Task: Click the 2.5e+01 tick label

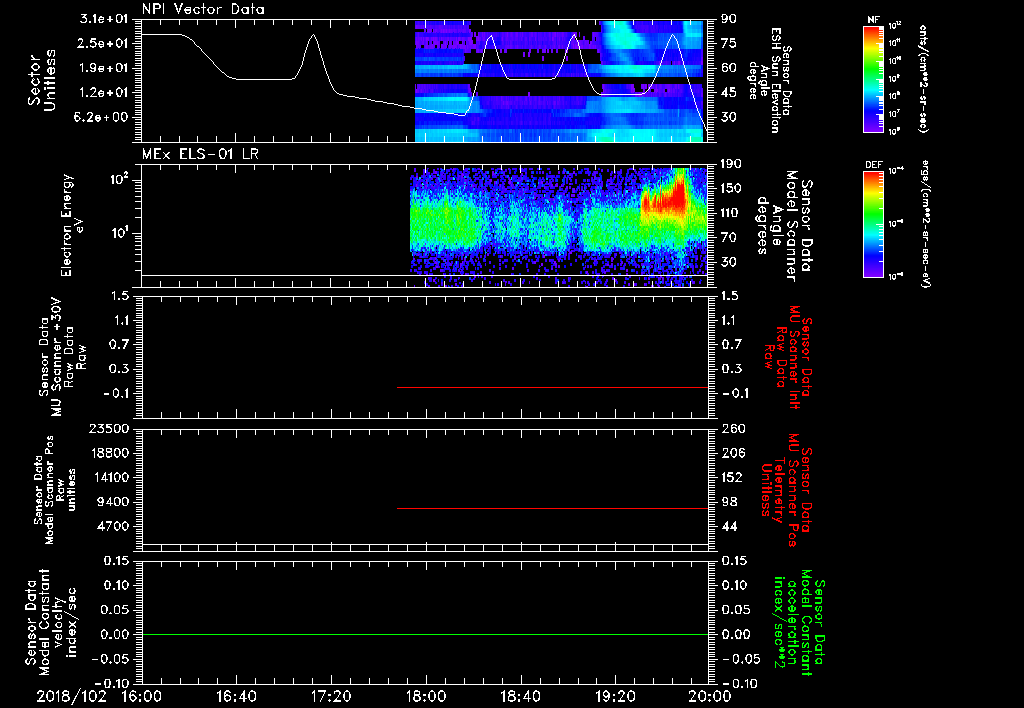Action: 103,43
